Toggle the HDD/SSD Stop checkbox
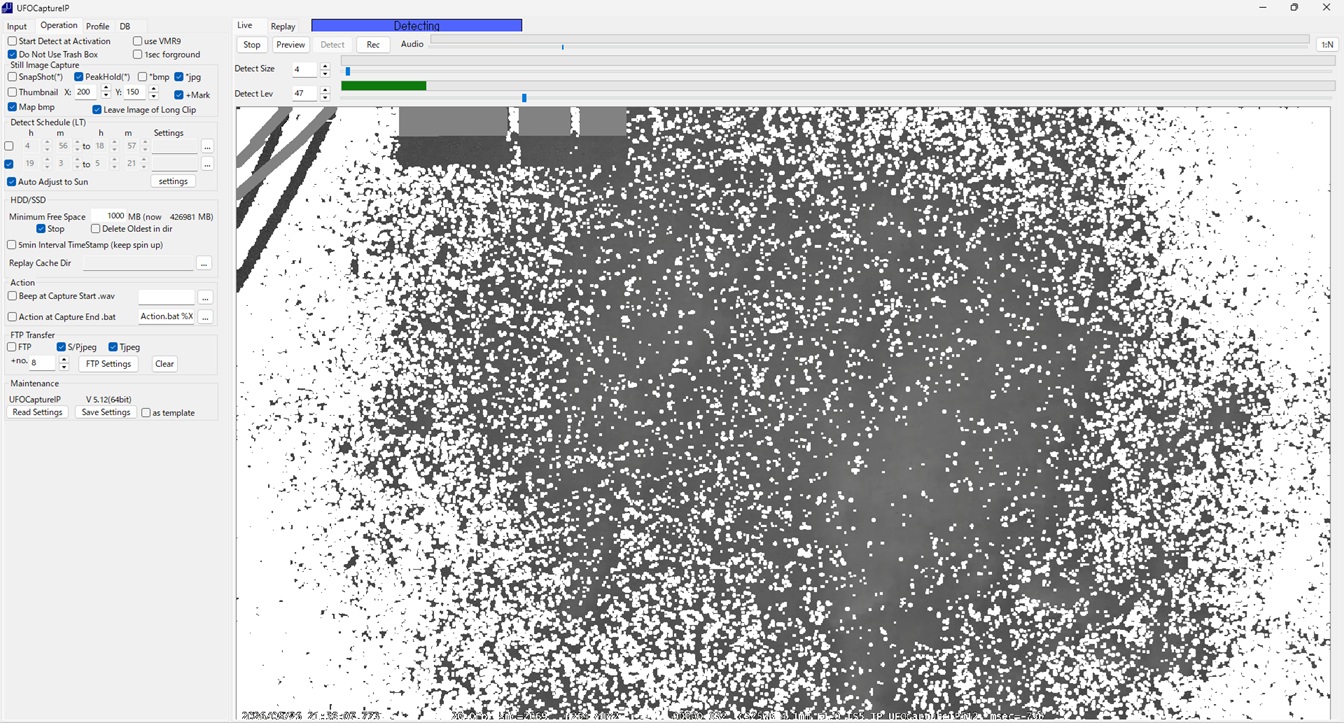Viewport: 1344px width, 723px height. pyautogui.click(x=41, y=229)
